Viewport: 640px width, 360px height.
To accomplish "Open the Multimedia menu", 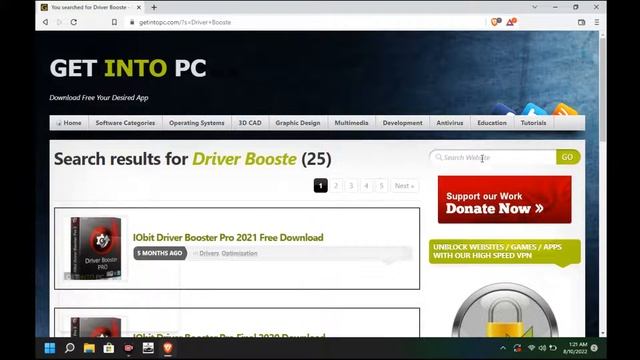I will 351,123.
